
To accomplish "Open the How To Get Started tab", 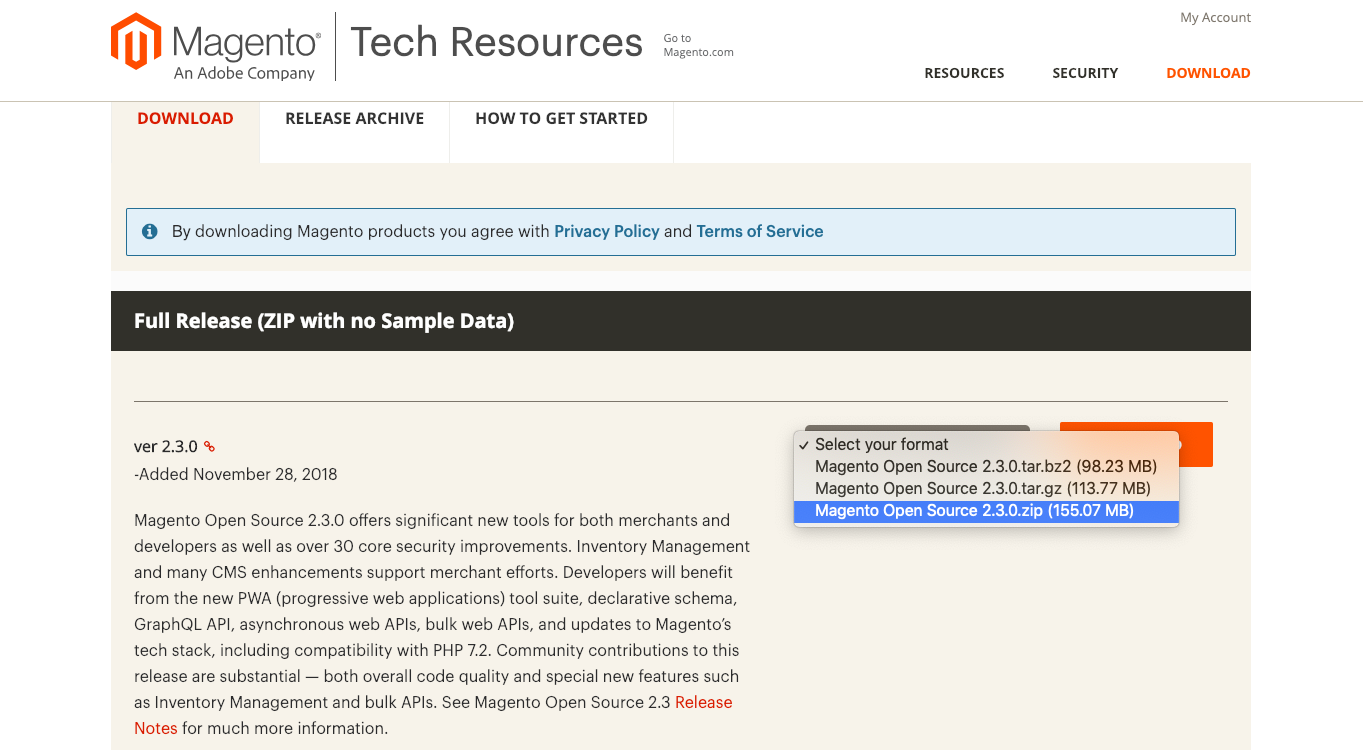I will coord(561,119).
